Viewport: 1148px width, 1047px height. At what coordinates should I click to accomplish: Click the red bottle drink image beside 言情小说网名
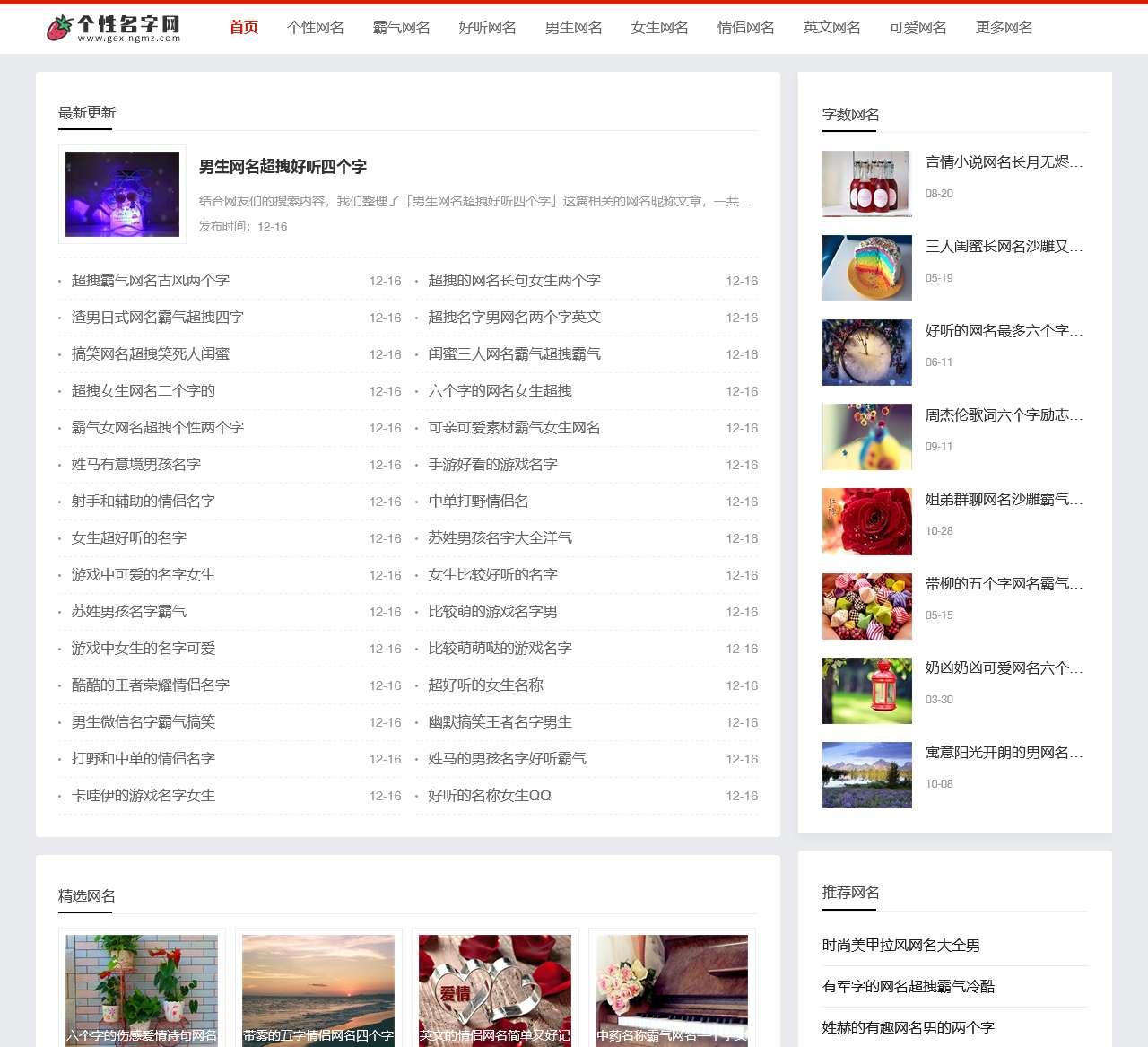click(x=866, y=183)
